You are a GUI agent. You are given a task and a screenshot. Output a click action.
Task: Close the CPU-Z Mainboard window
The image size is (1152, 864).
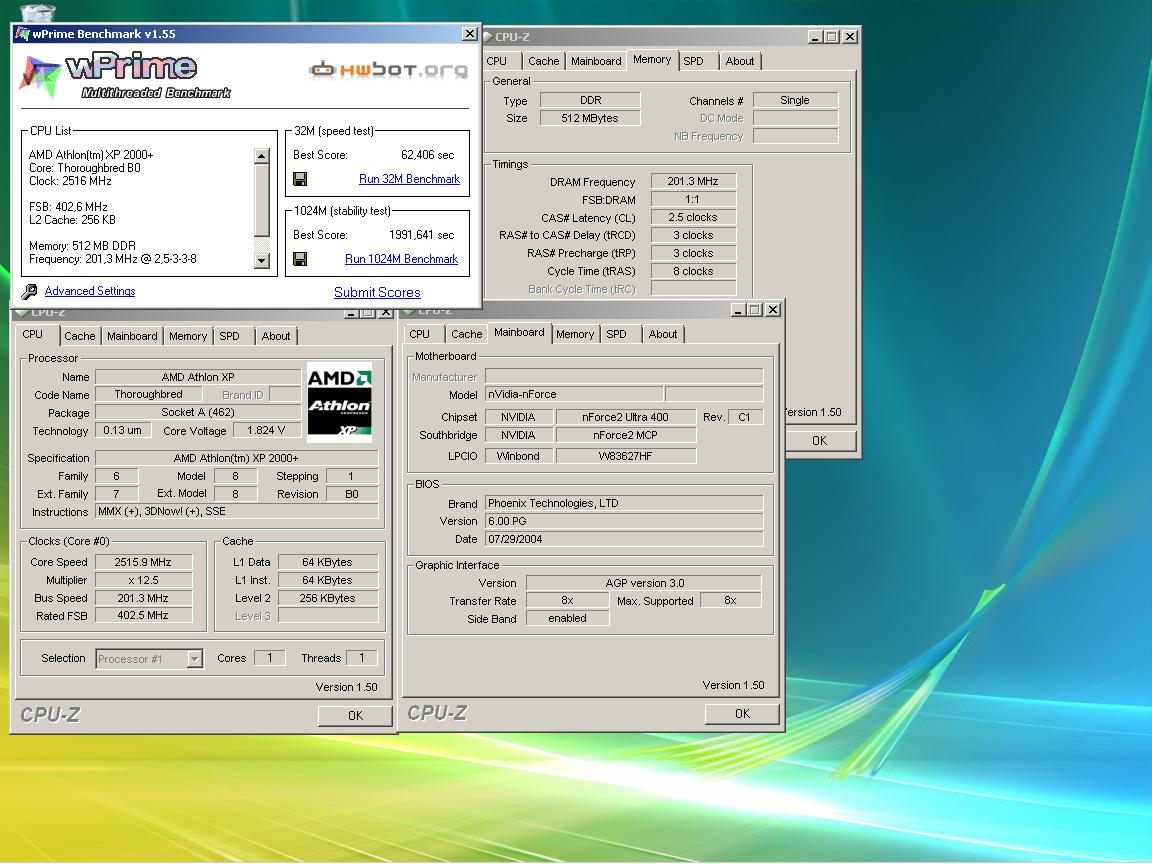pyautogui.click(x=773, y=309)
